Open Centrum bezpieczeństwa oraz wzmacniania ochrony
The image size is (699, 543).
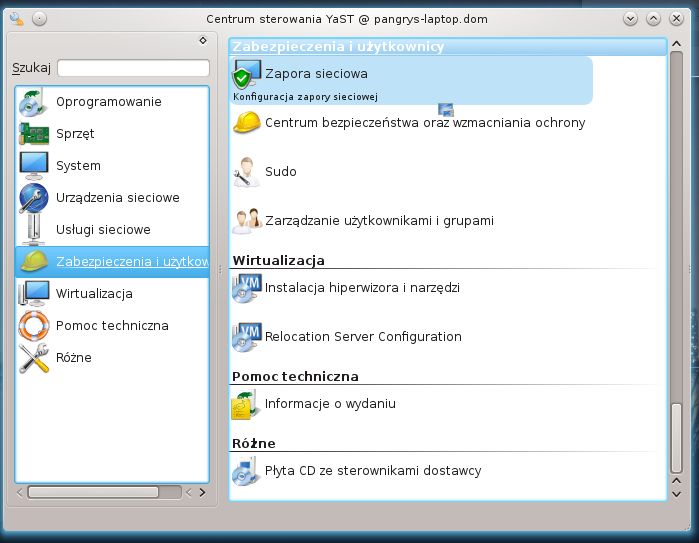425,123
